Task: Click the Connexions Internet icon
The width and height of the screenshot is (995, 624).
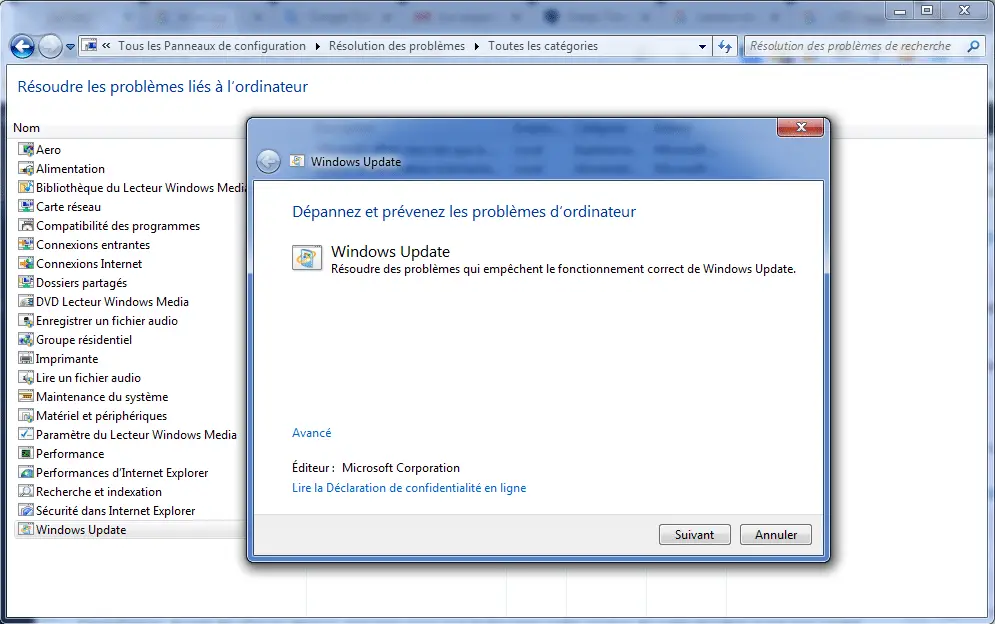Action: click(x=26, y=264)
